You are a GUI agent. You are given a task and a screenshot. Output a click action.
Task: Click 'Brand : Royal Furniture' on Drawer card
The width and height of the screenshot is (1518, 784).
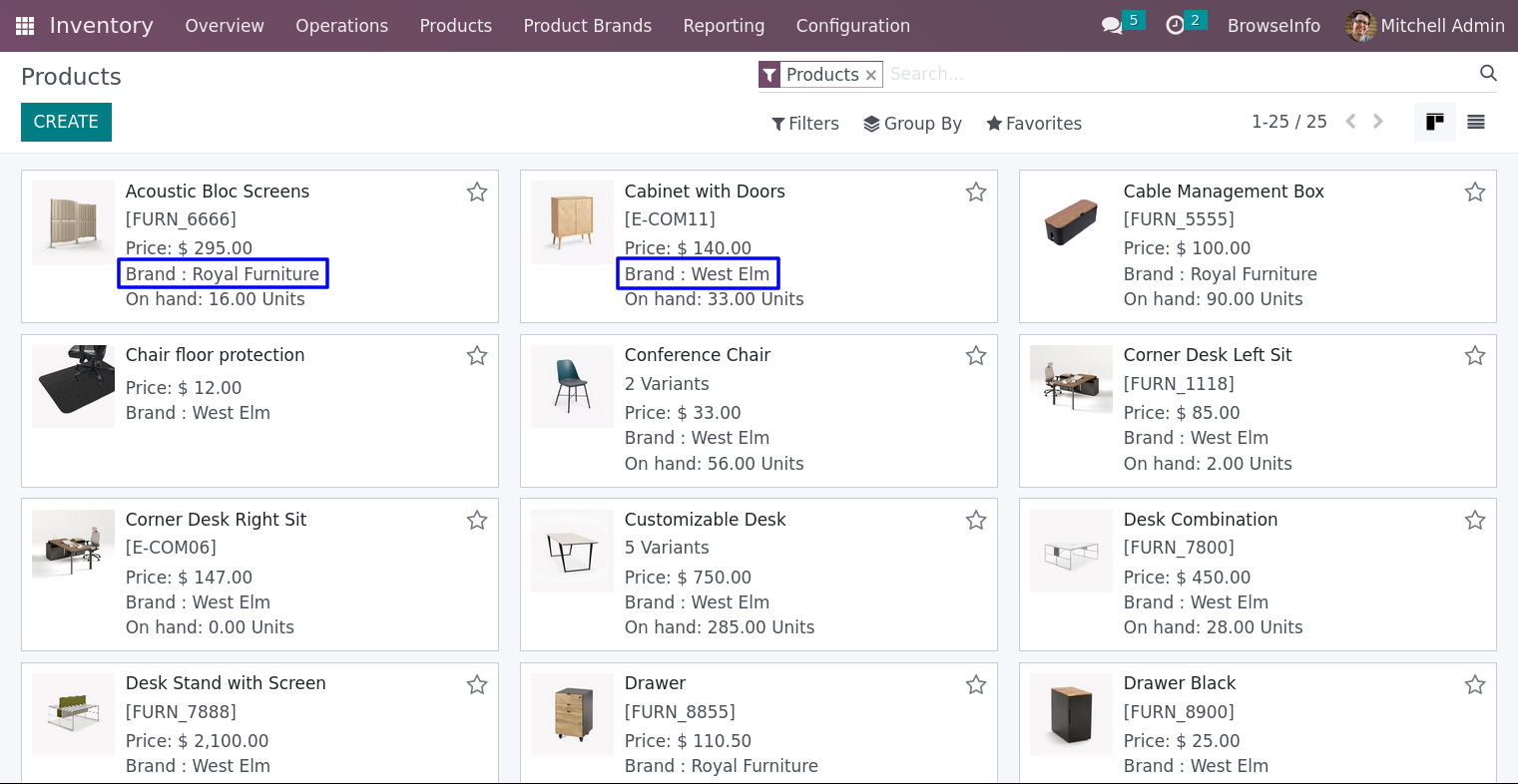click(722, 766)
